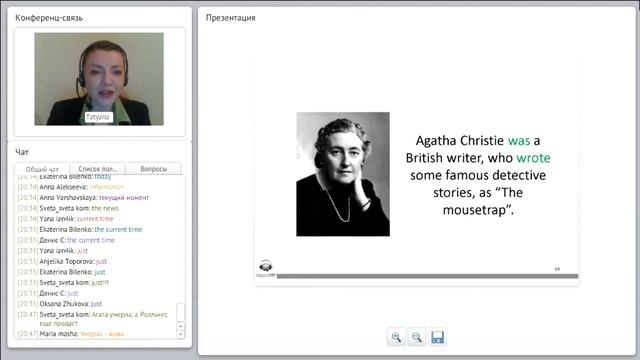Click Денис С's 'the current time' message

(66, 240)
